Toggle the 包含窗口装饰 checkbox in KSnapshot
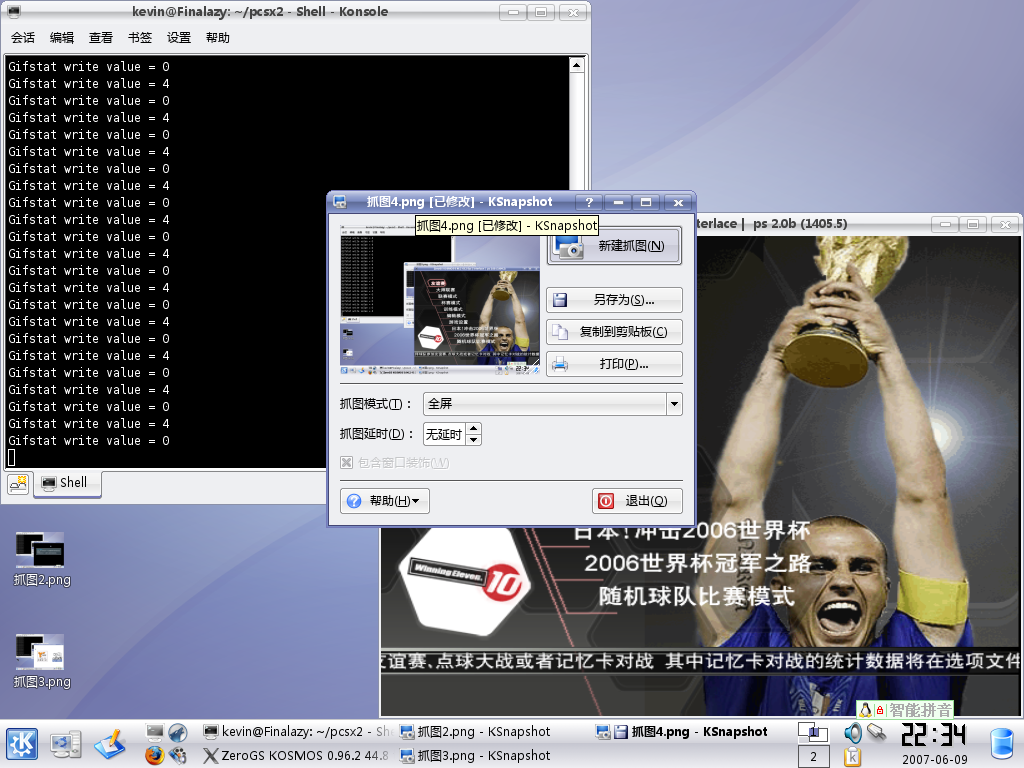This screenshot has width=1024, height=768. pos(346,462)
